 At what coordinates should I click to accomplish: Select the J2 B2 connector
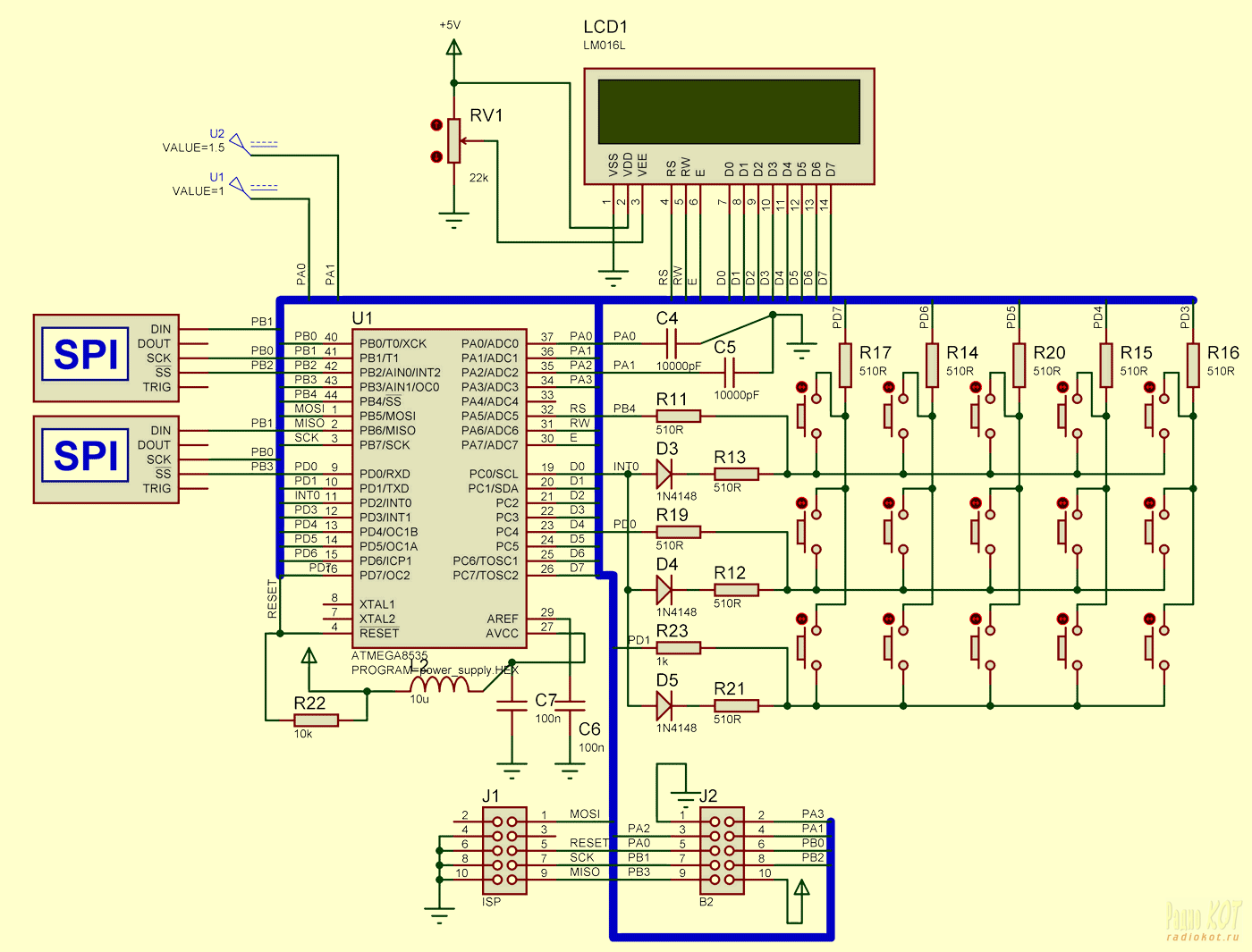(722, 850)
